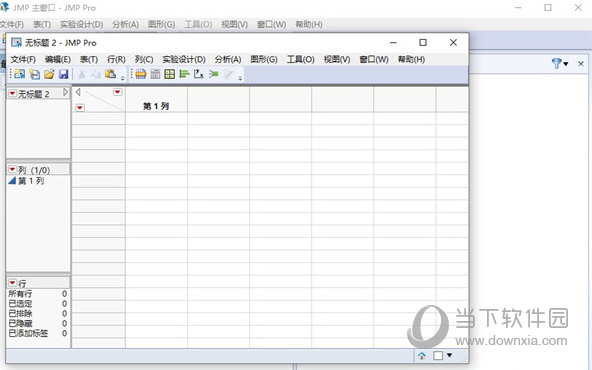Open dropdown arrow next to filter funnel

[566, 64]
